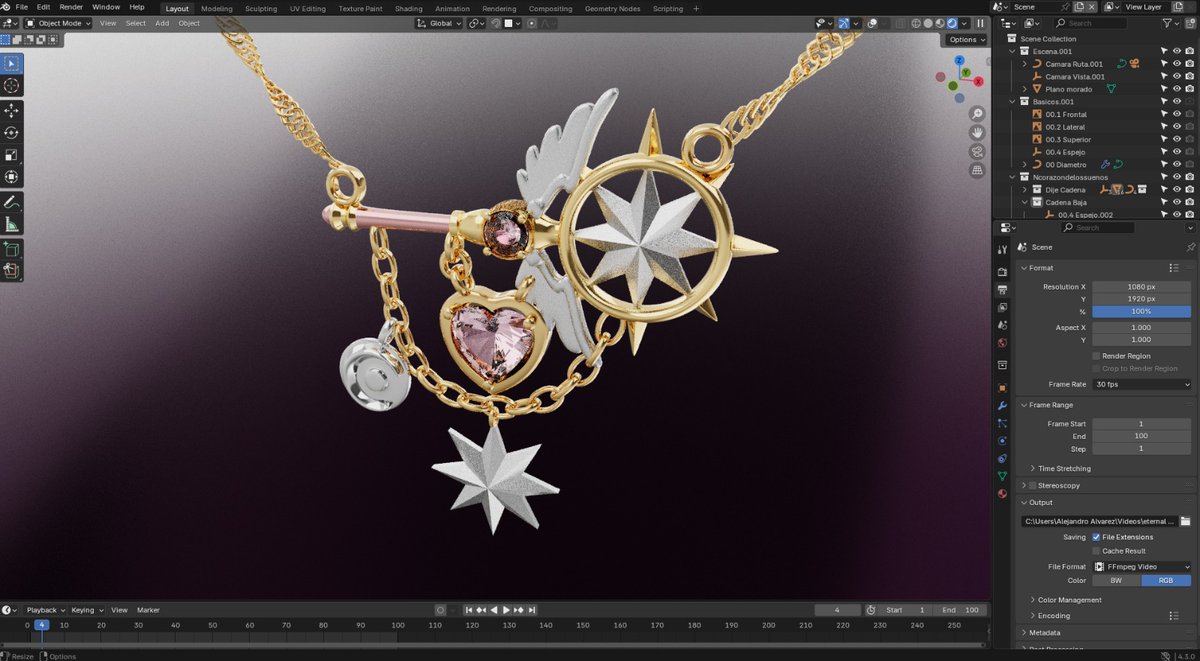The height and width of the screenshot is (661, 1200).
Task: Open the Modifiers properties tab
Action: 1002,405
